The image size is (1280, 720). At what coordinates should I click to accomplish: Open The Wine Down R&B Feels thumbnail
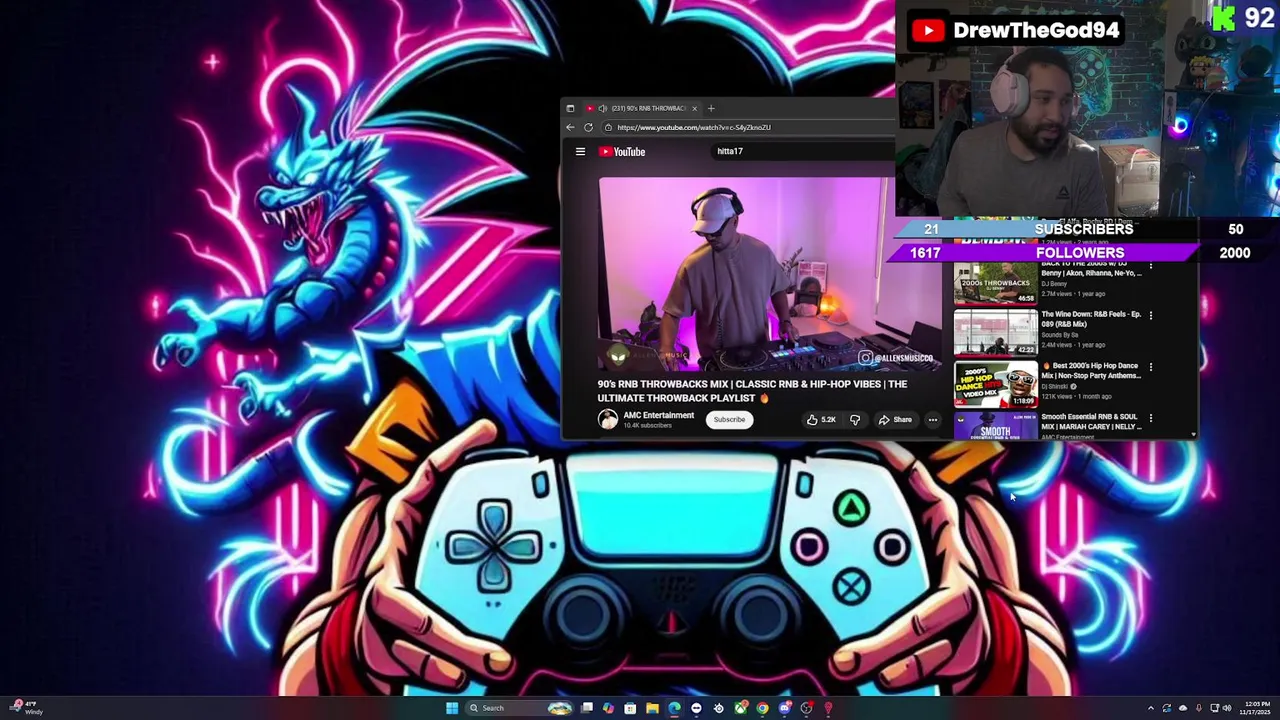(x=995, y=332)
